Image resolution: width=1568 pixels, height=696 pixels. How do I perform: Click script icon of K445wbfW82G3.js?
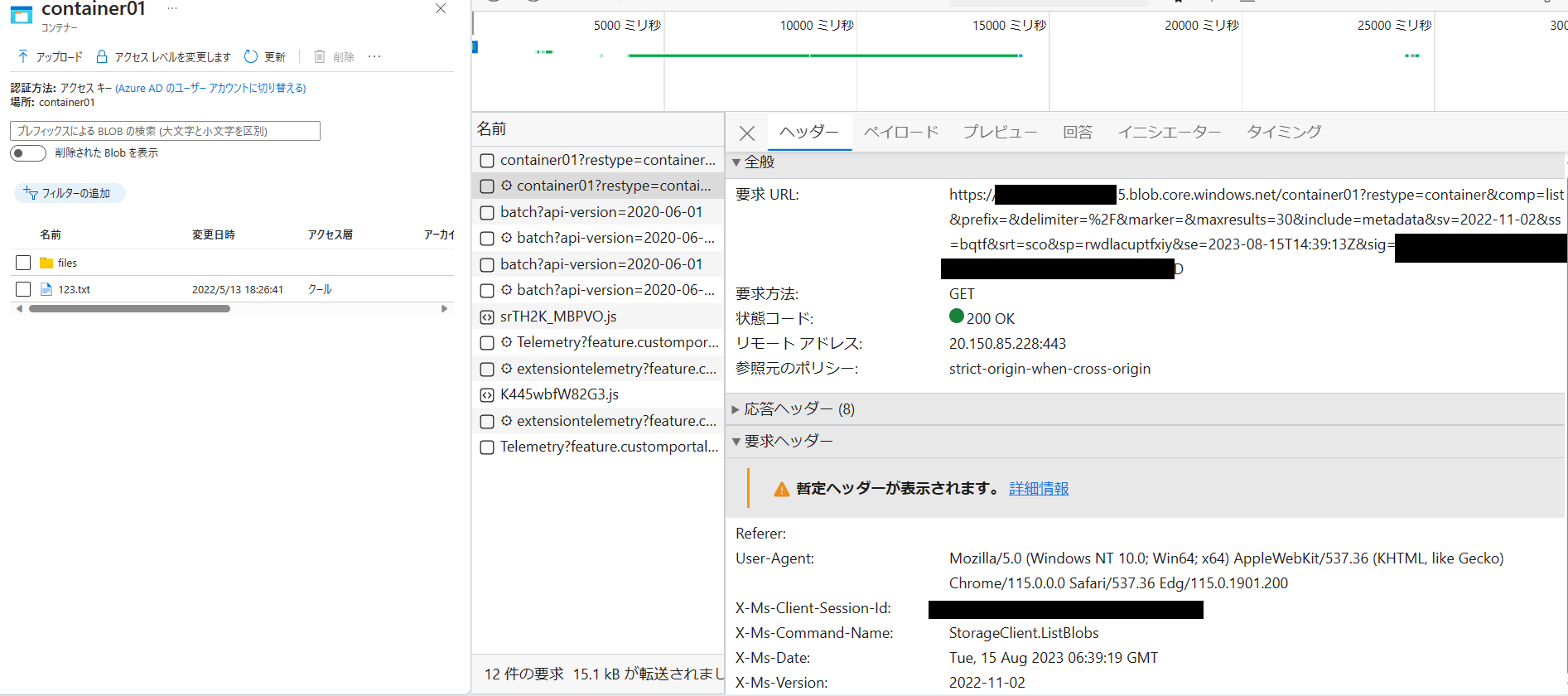(487, 395)
